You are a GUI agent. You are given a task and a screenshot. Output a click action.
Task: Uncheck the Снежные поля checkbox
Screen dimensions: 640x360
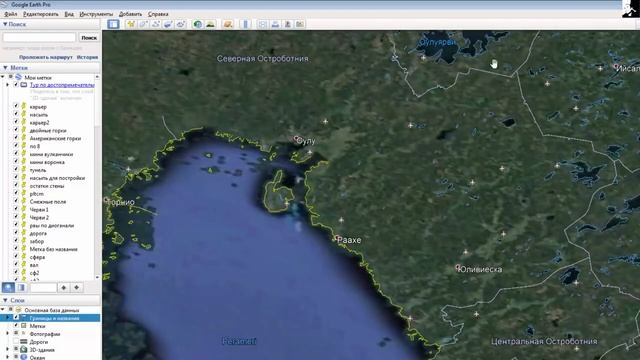[16, 202]
